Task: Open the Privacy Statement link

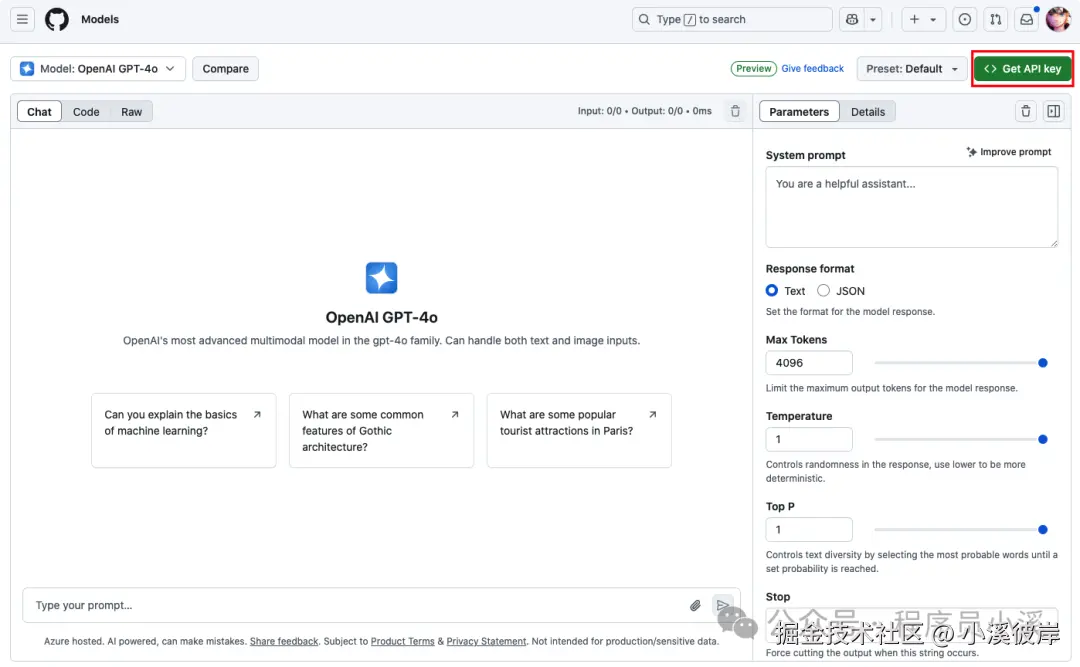Action: tap(486, 642)
